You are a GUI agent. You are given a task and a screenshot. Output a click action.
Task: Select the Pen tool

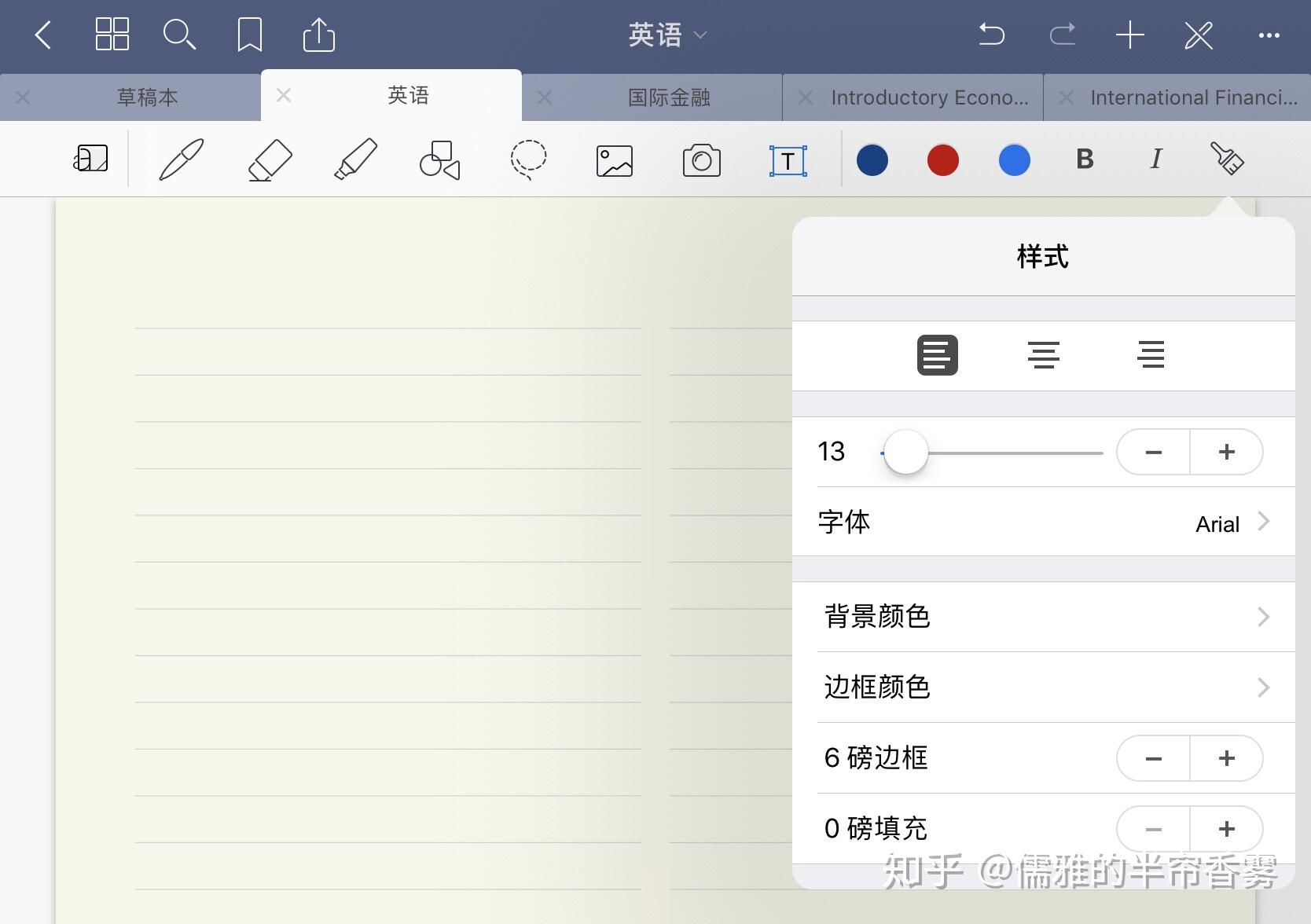tap(180, 159)
